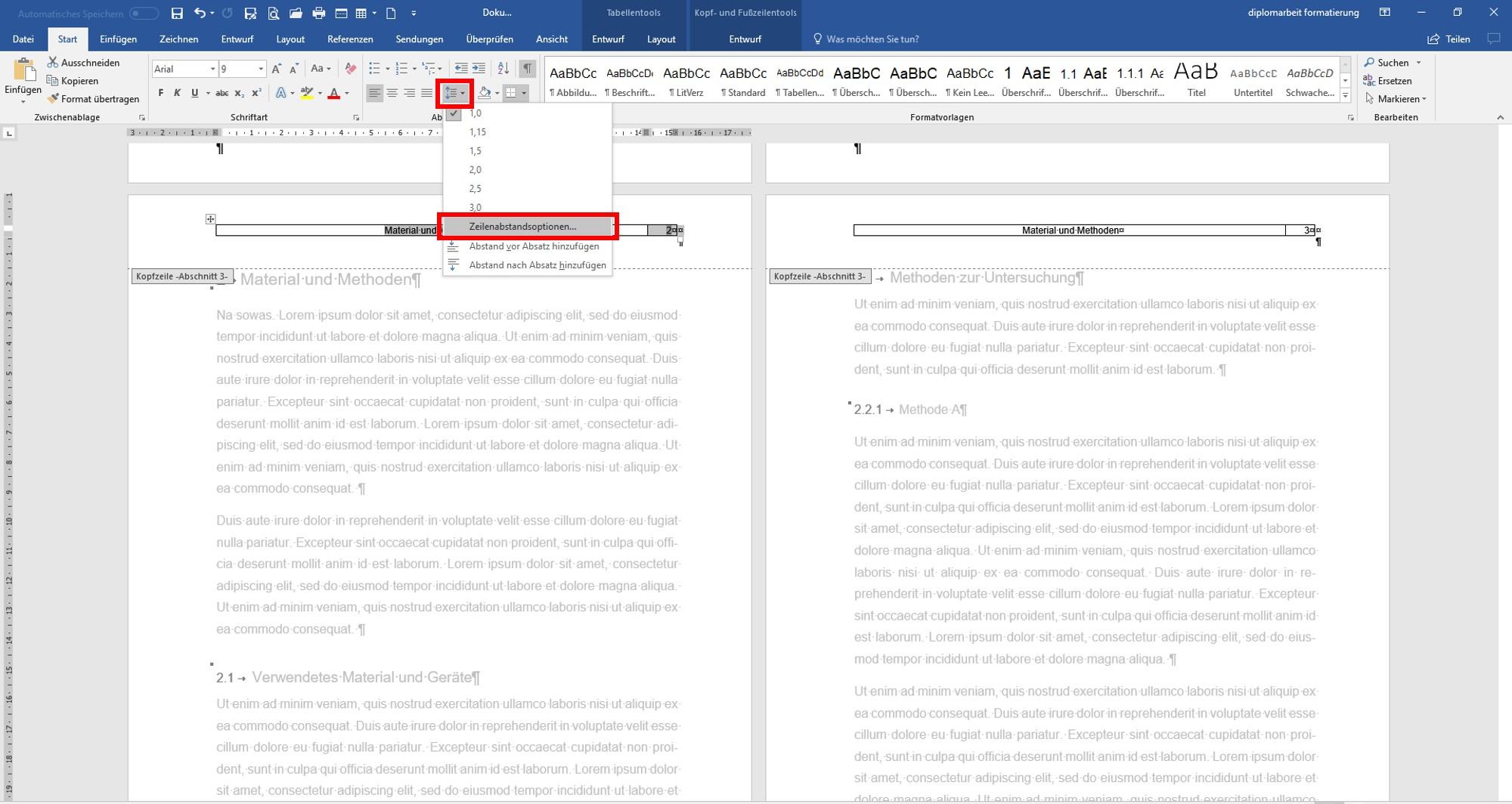
Task: Click the open folder icon in quick access
Action: 296,13
